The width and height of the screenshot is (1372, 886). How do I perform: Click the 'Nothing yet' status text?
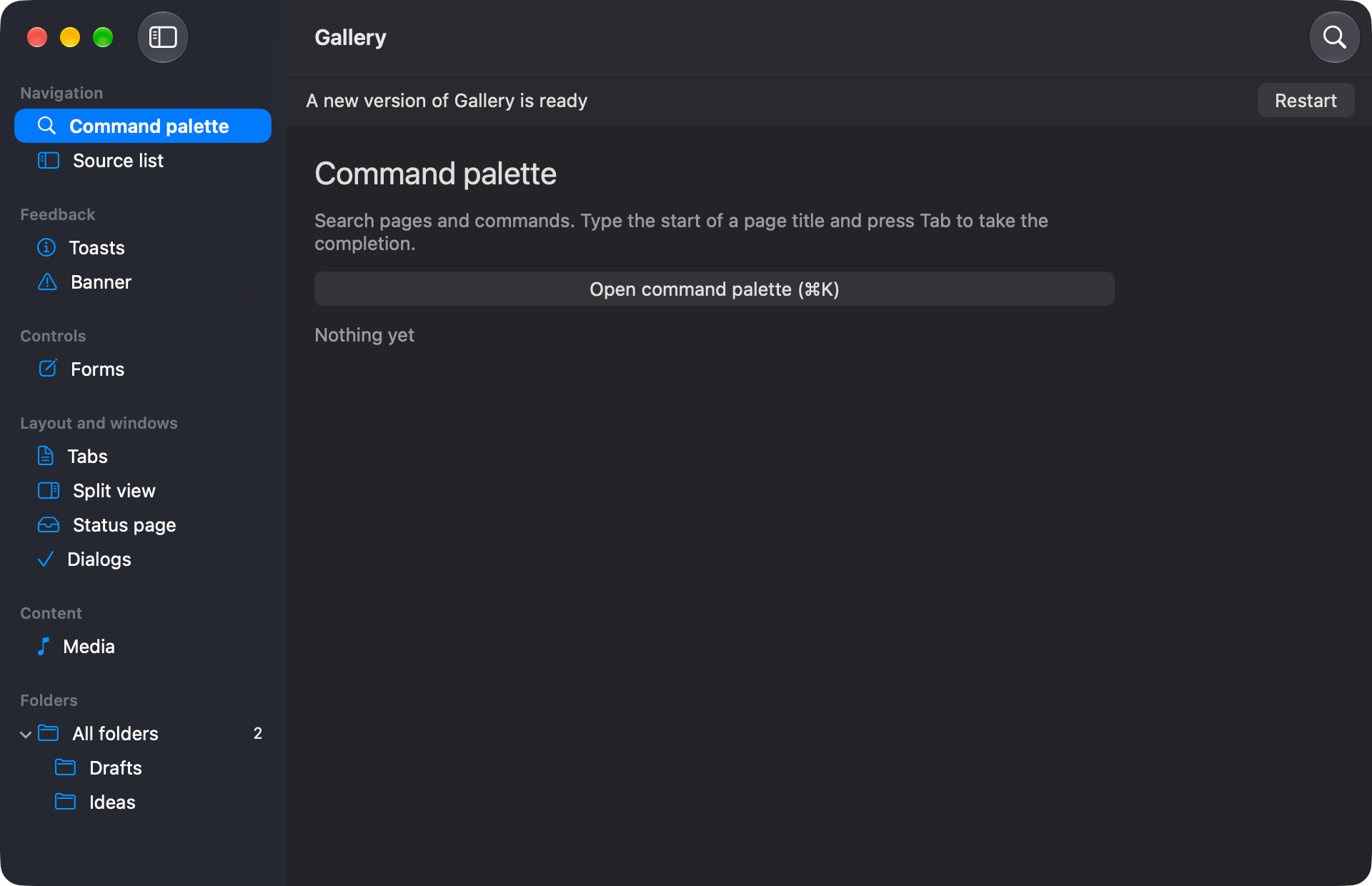[364, 334]
